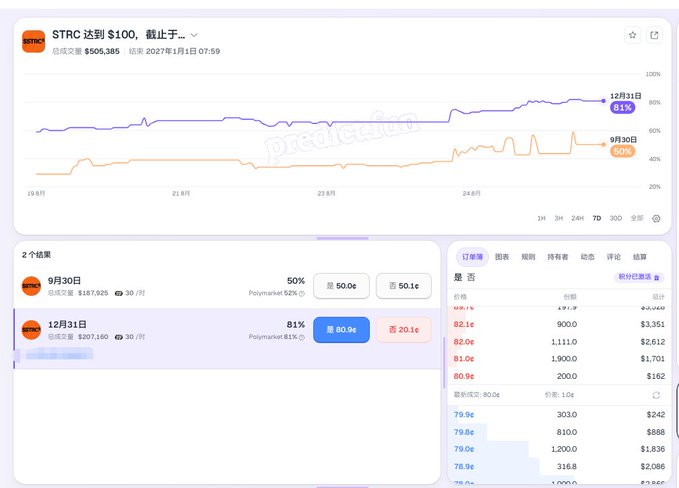
Task: Select the 79.0¢ bid price
Action: [463, 449]
